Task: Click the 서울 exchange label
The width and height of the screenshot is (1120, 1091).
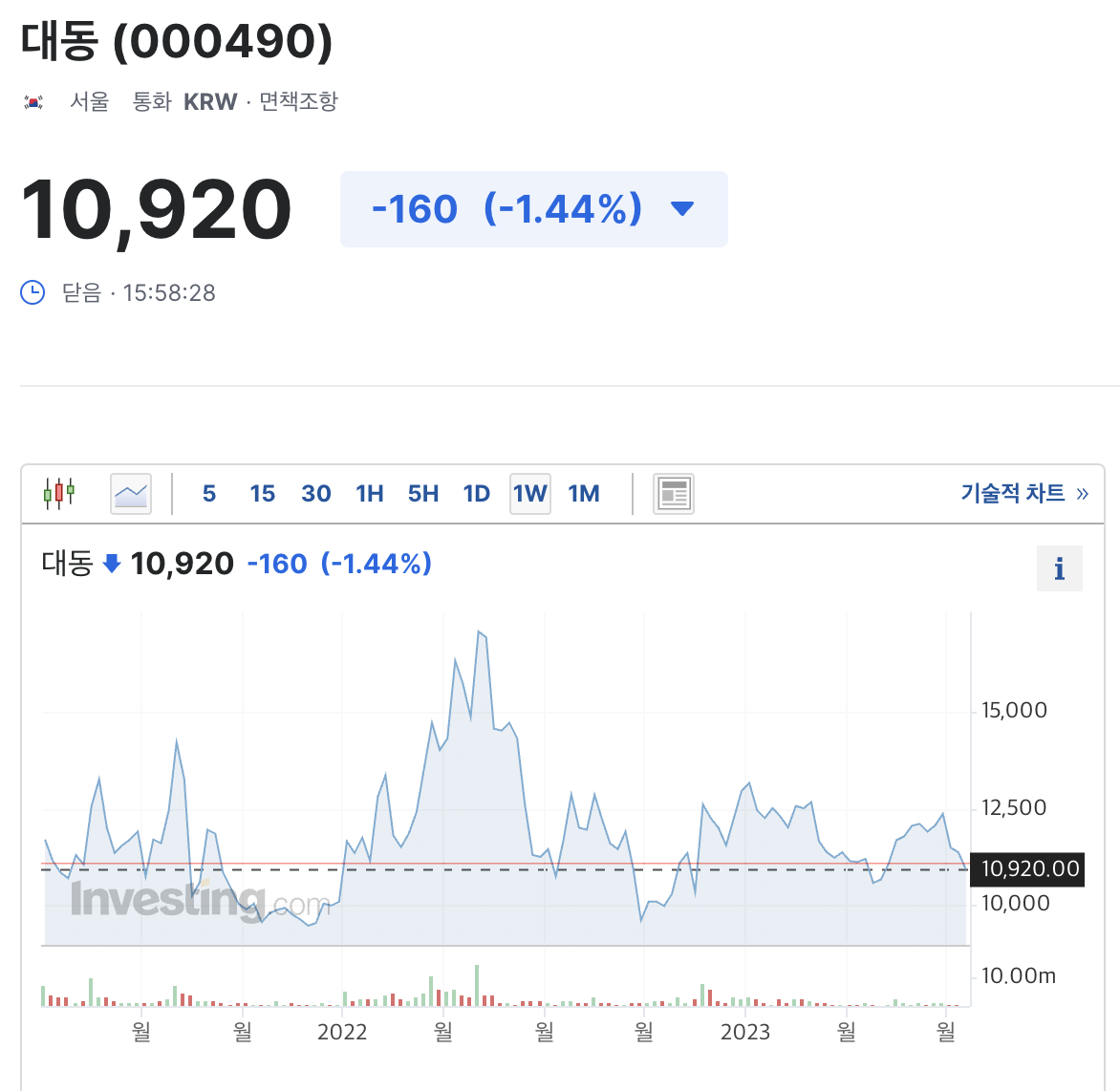Action: 89,101
